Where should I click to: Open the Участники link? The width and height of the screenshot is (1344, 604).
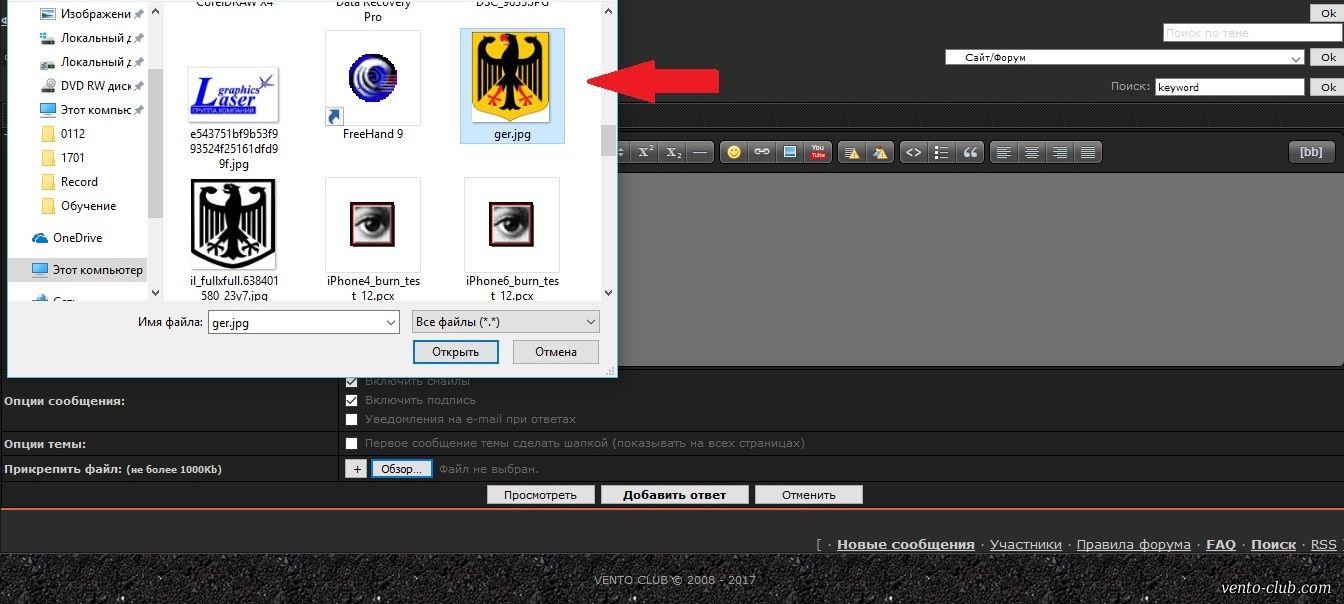click(1026, 545)
